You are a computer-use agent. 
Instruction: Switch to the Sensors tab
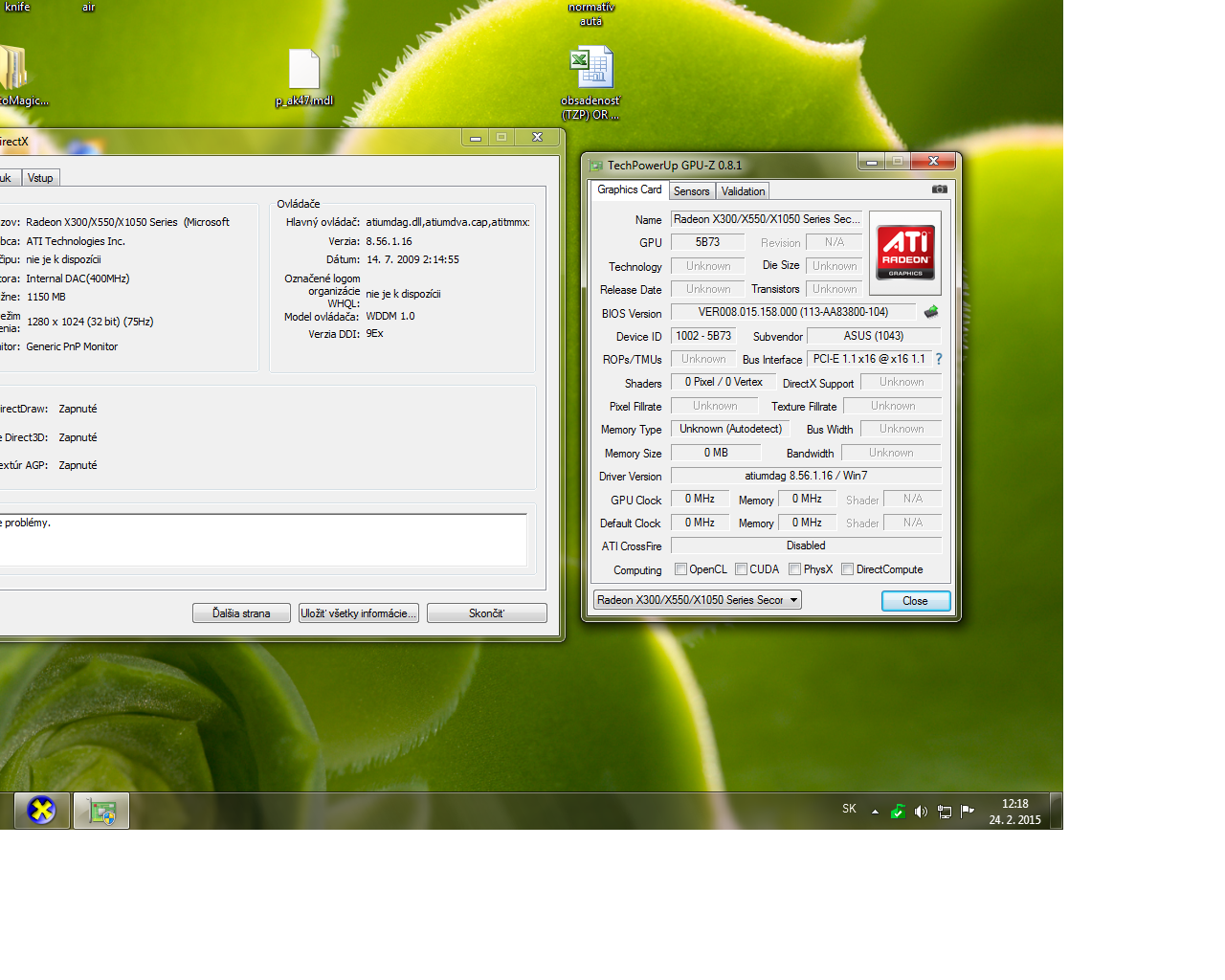[x=691, y=191]
